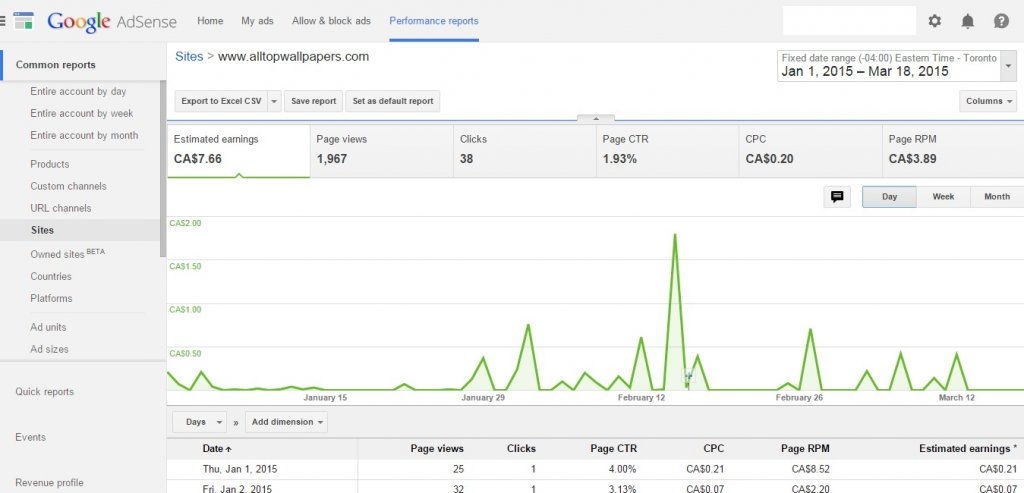Image resolution: width=1024 pixels, height=493 pixels.
Task: Switch chart view to Week
Action: coord(943,197)
